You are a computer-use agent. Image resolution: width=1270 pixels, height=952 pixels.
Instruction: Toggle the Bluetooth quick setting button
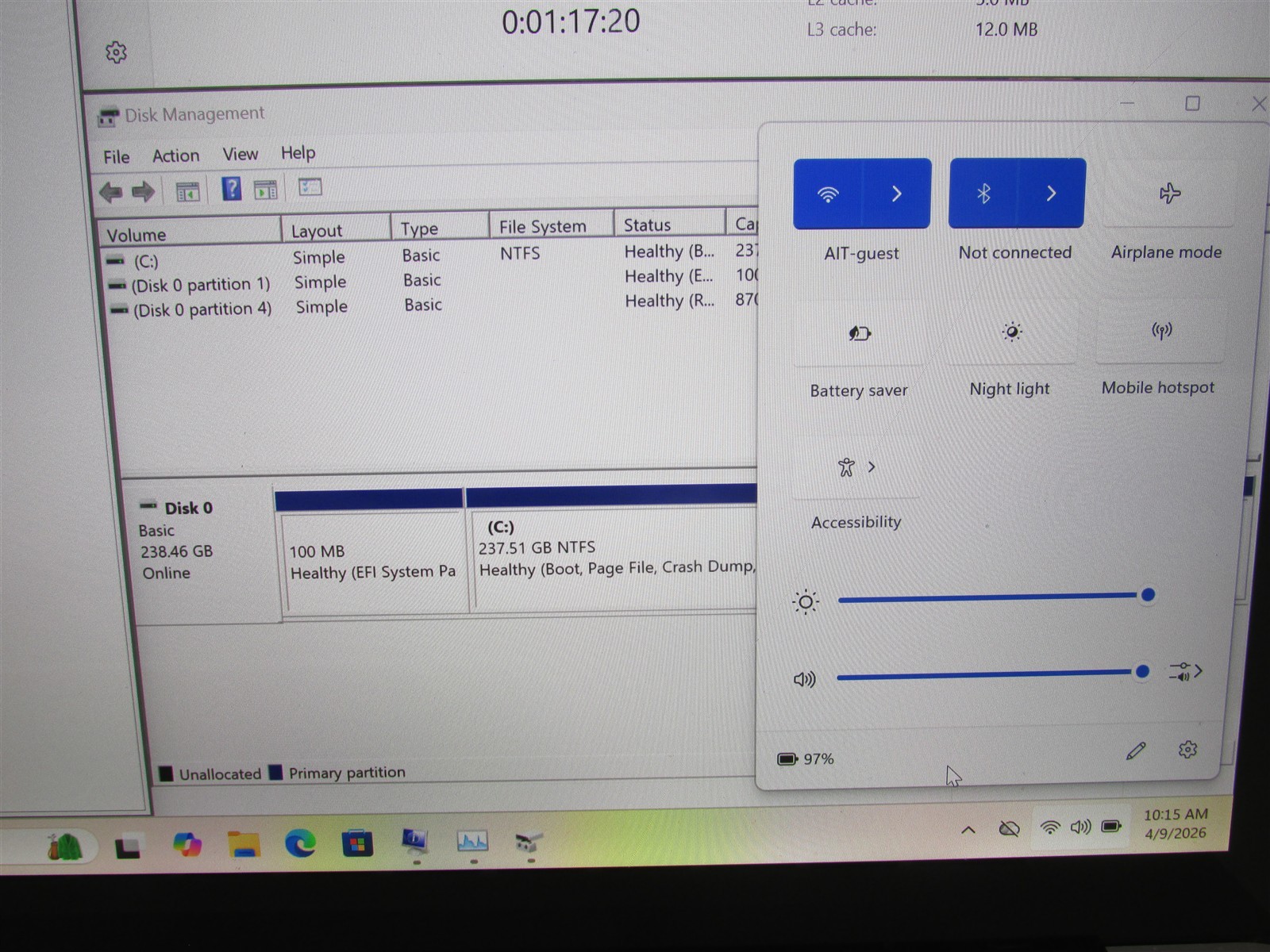pyautogui.click(x=983, y=193)
